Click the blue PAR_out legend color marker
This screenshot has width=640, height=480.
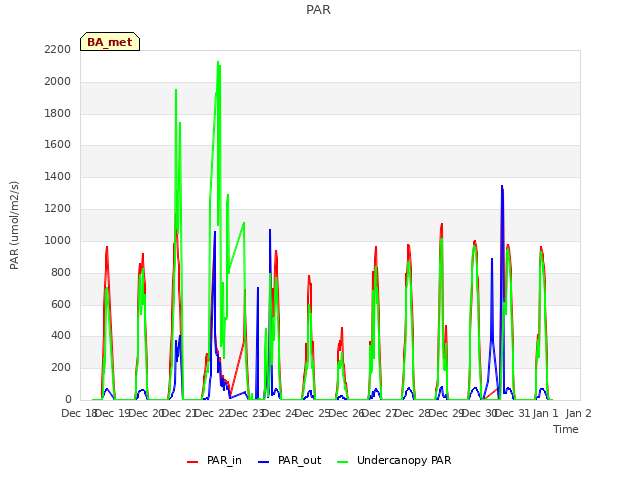[264, 462]
